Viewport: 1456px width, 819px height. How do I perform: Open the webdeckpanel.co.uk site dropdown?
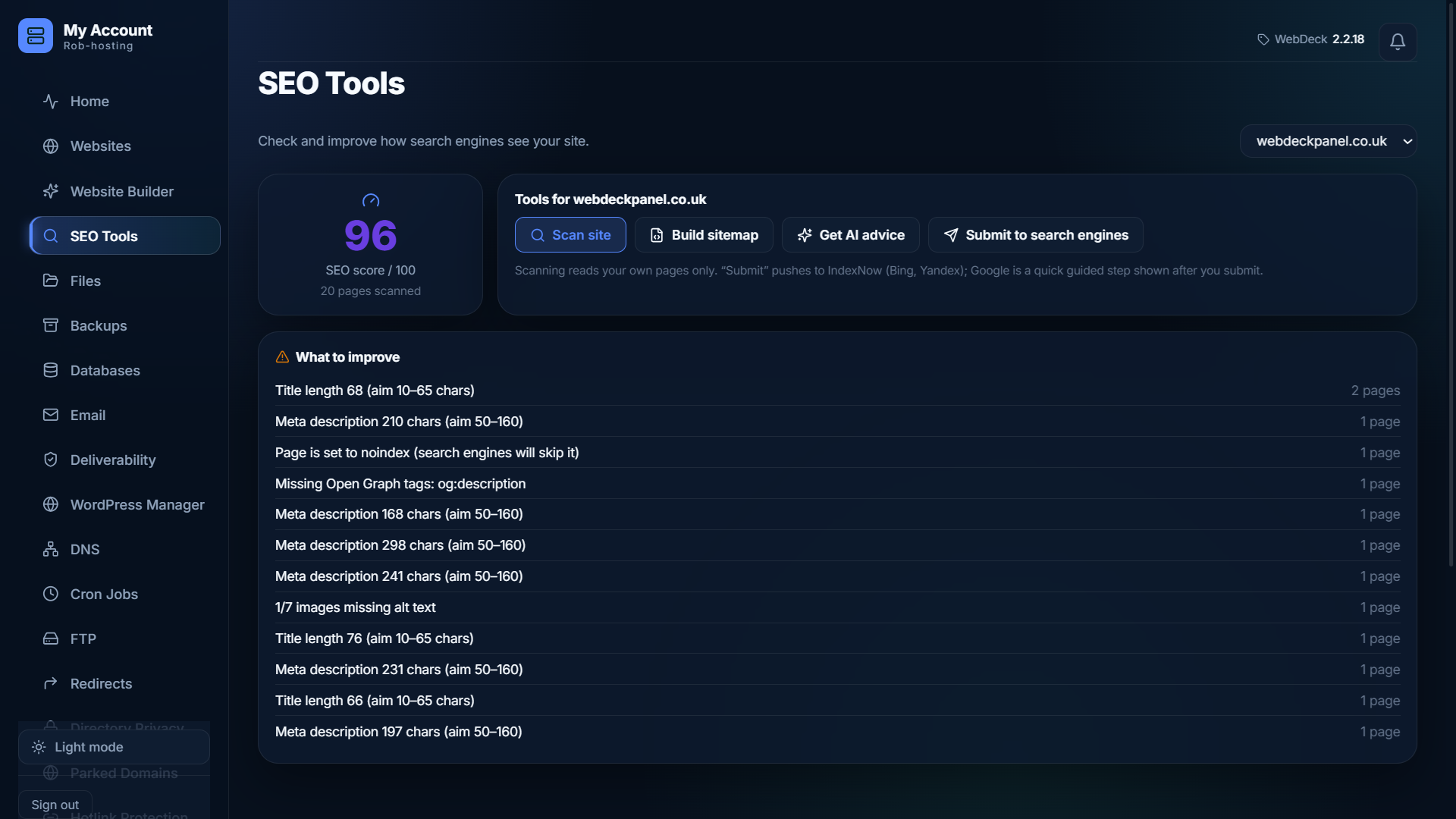point(1329,141)
